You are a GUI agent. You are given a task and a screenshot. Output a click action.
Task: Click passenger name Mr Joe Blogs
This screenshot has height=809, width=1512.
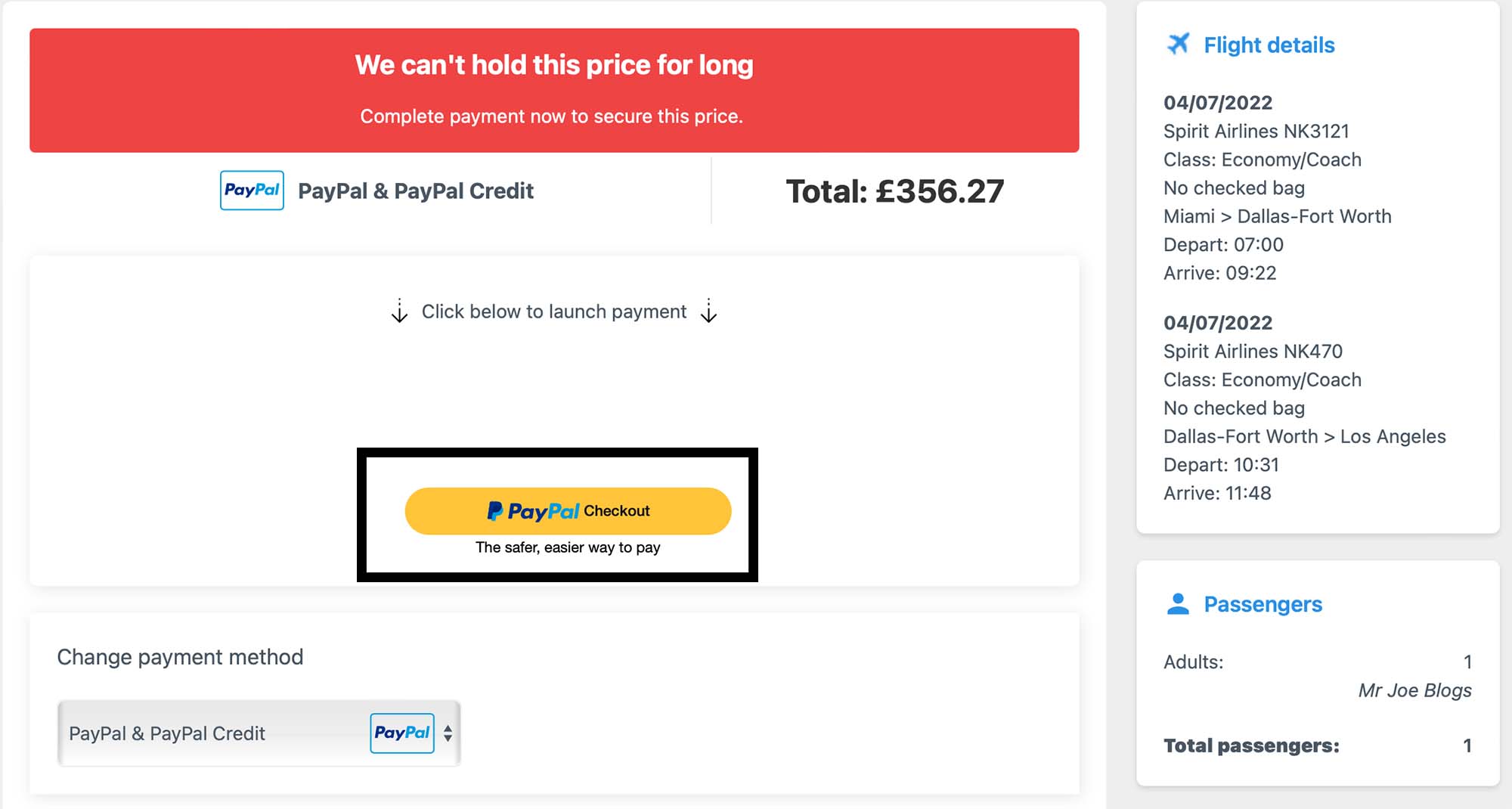pyautogui.click(x=1414, y=690)
